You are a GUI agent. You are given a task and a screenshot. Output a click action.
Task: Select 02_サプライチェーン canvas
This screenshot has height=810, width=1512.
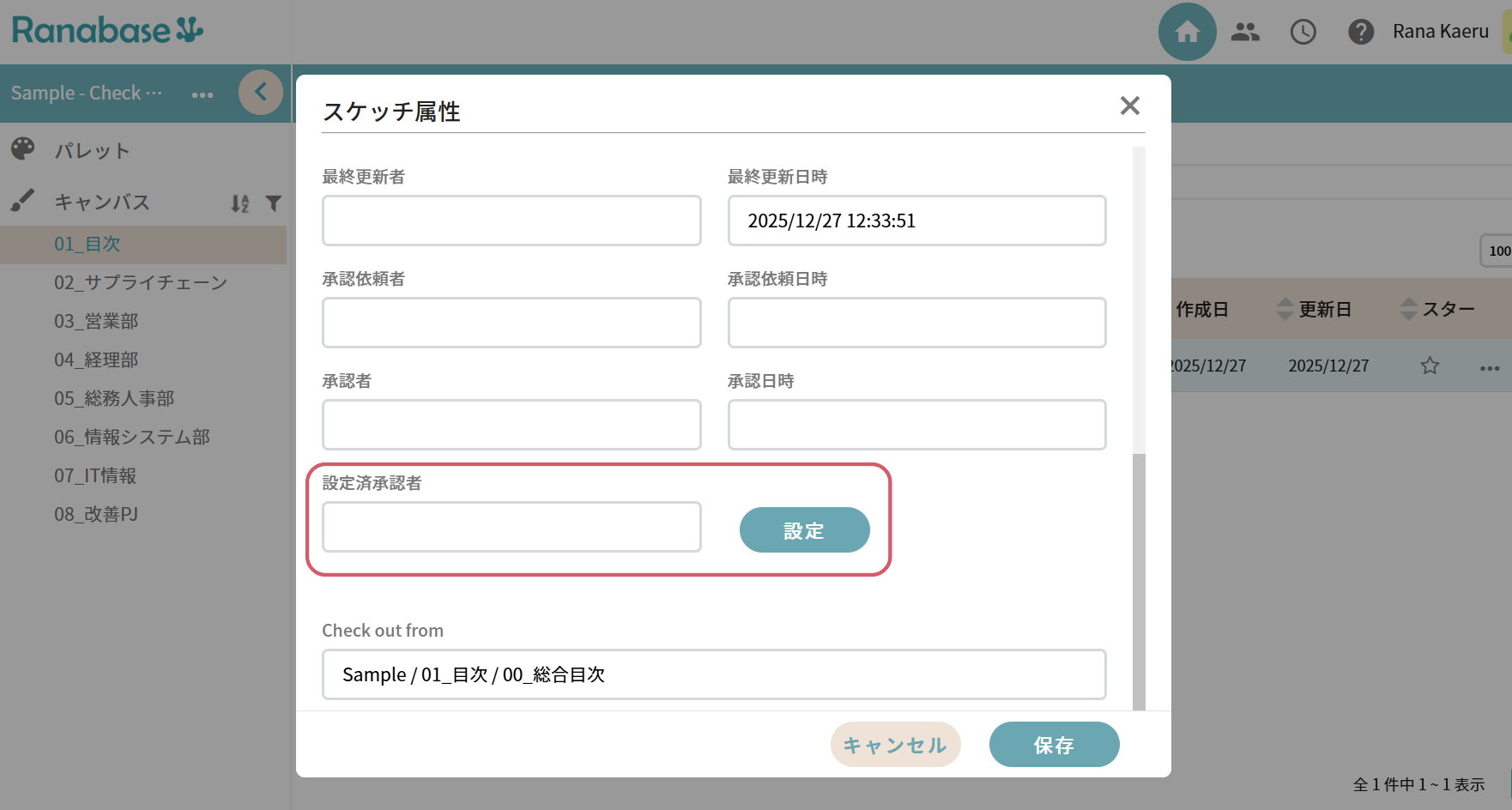(x=141, y=282)
